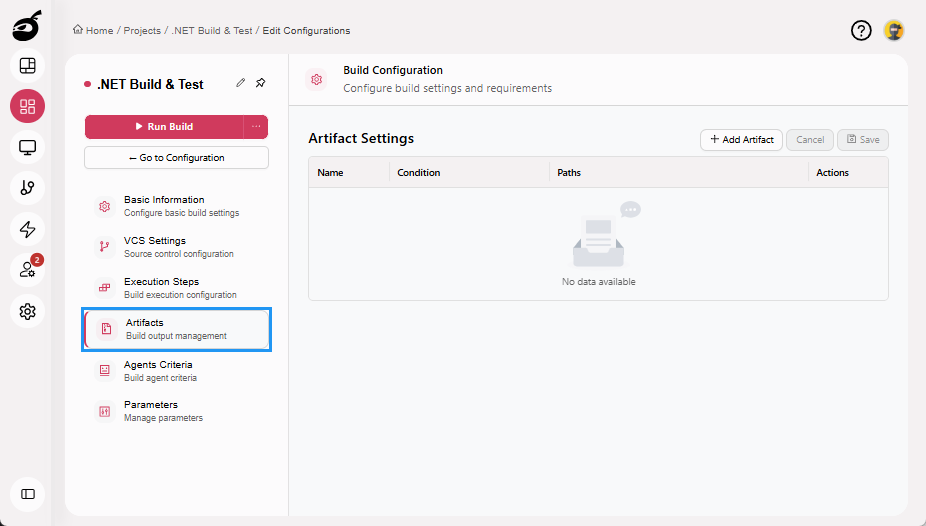Click the Agents Criteria icon
Screen dimensions: 926x526
point(105,370)
